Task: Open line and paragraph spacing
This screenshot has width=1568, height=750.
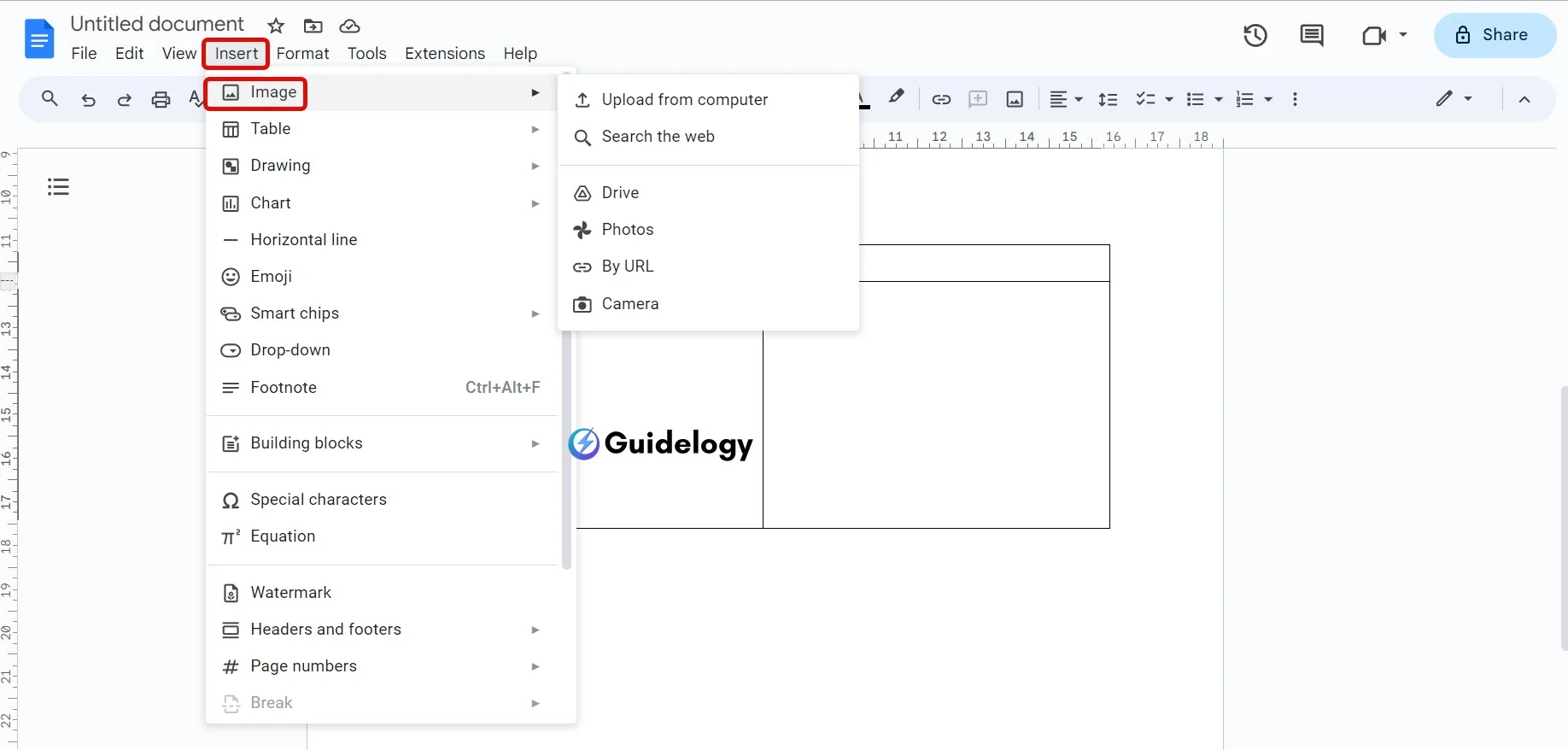Action: click(x=1108, y=99)
